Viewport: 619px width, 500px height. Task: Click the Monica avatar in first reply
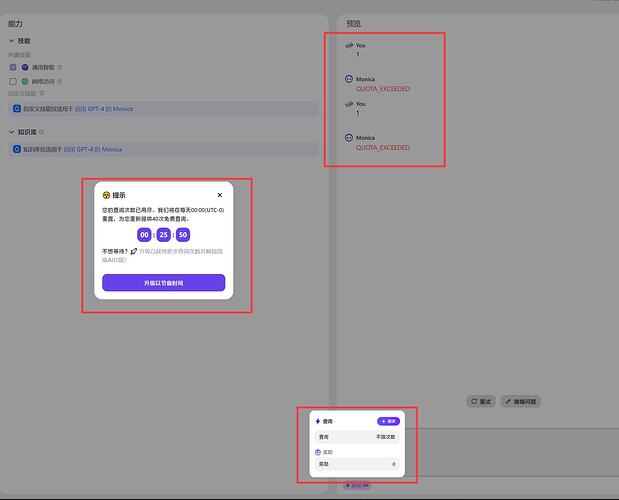(349, 79)
